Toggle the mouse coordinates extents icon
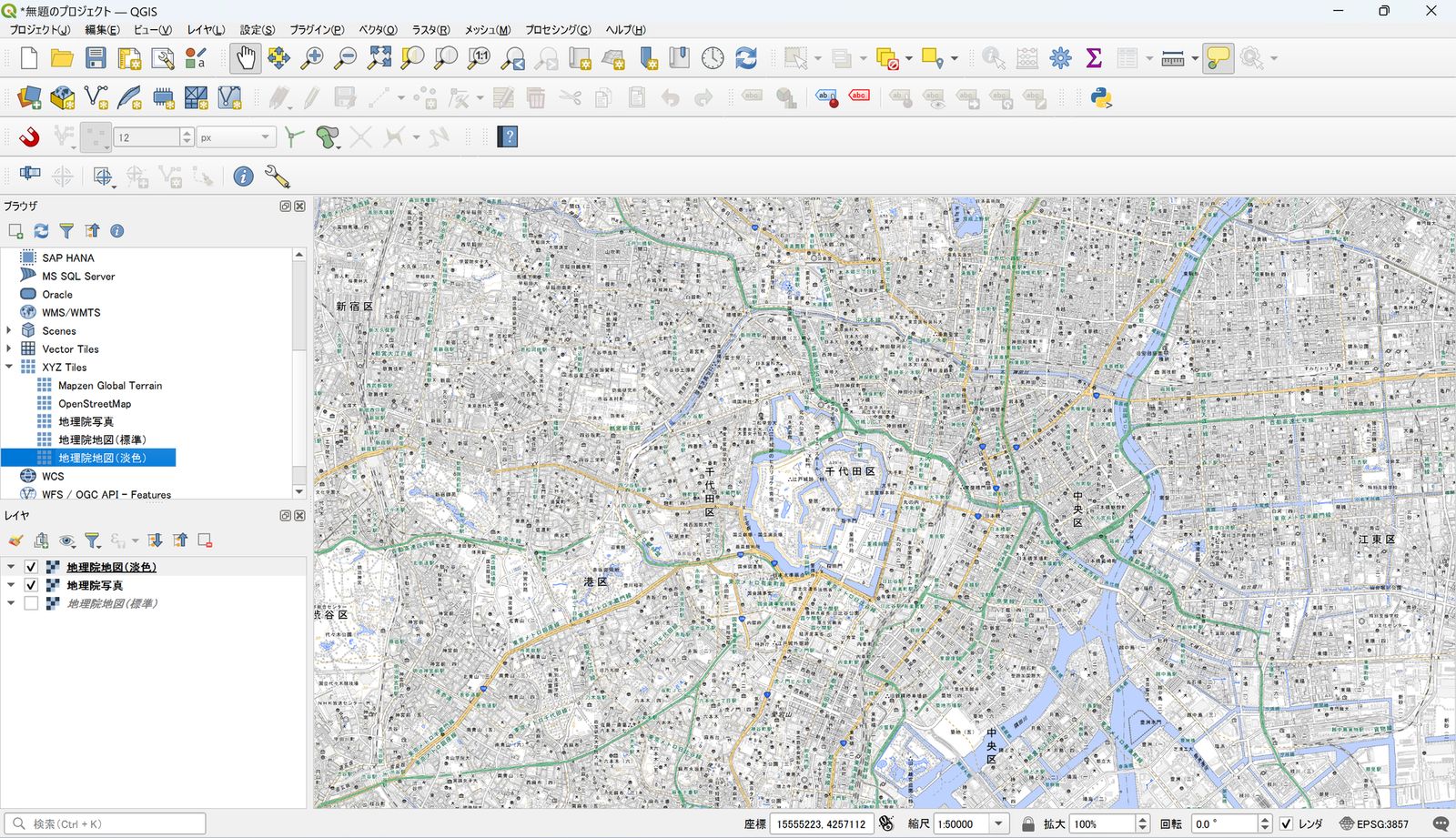 click(x=886, y=824)
